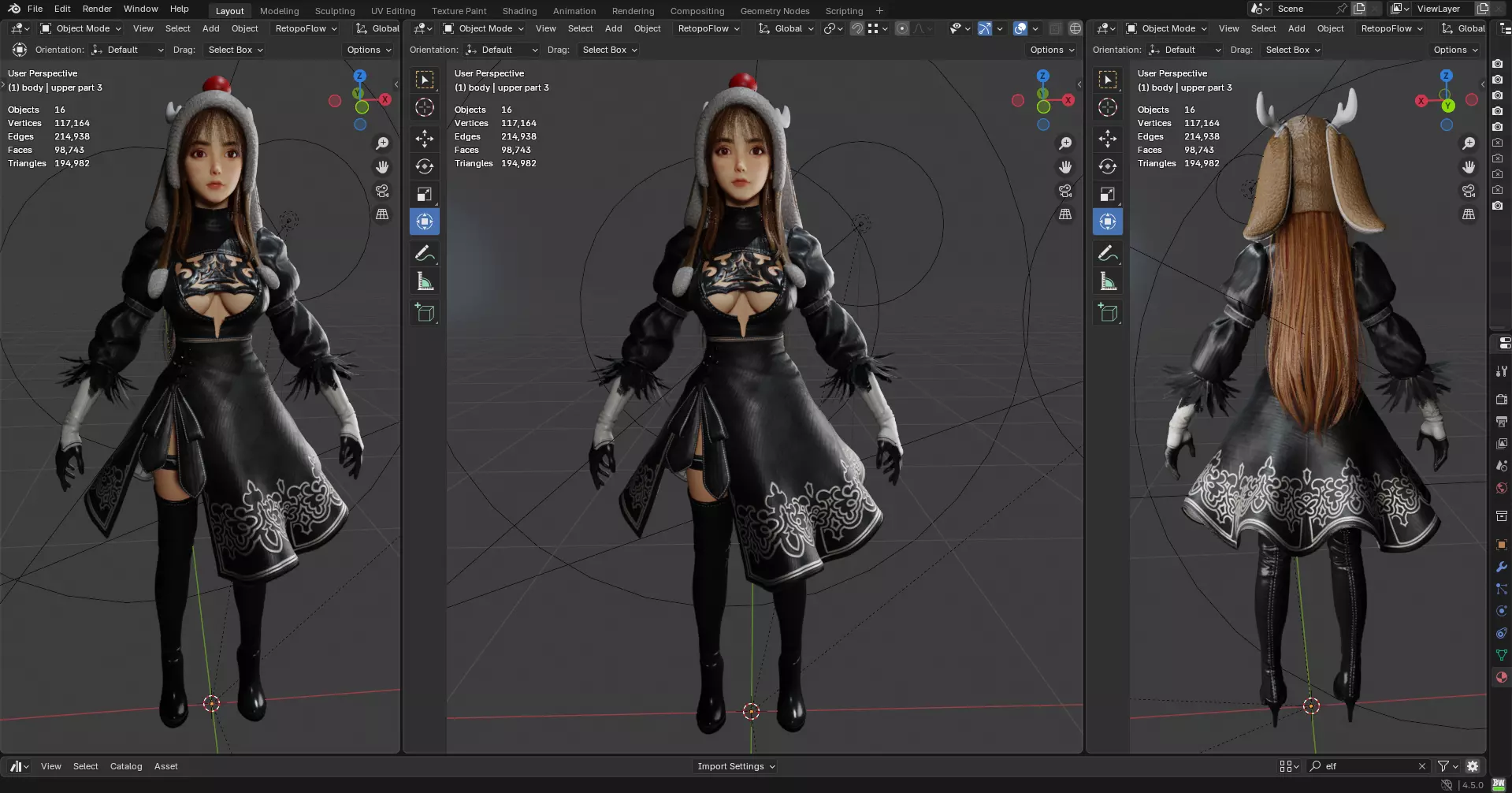
Task: Click the pin scene icon
Action: point(1342,9)
